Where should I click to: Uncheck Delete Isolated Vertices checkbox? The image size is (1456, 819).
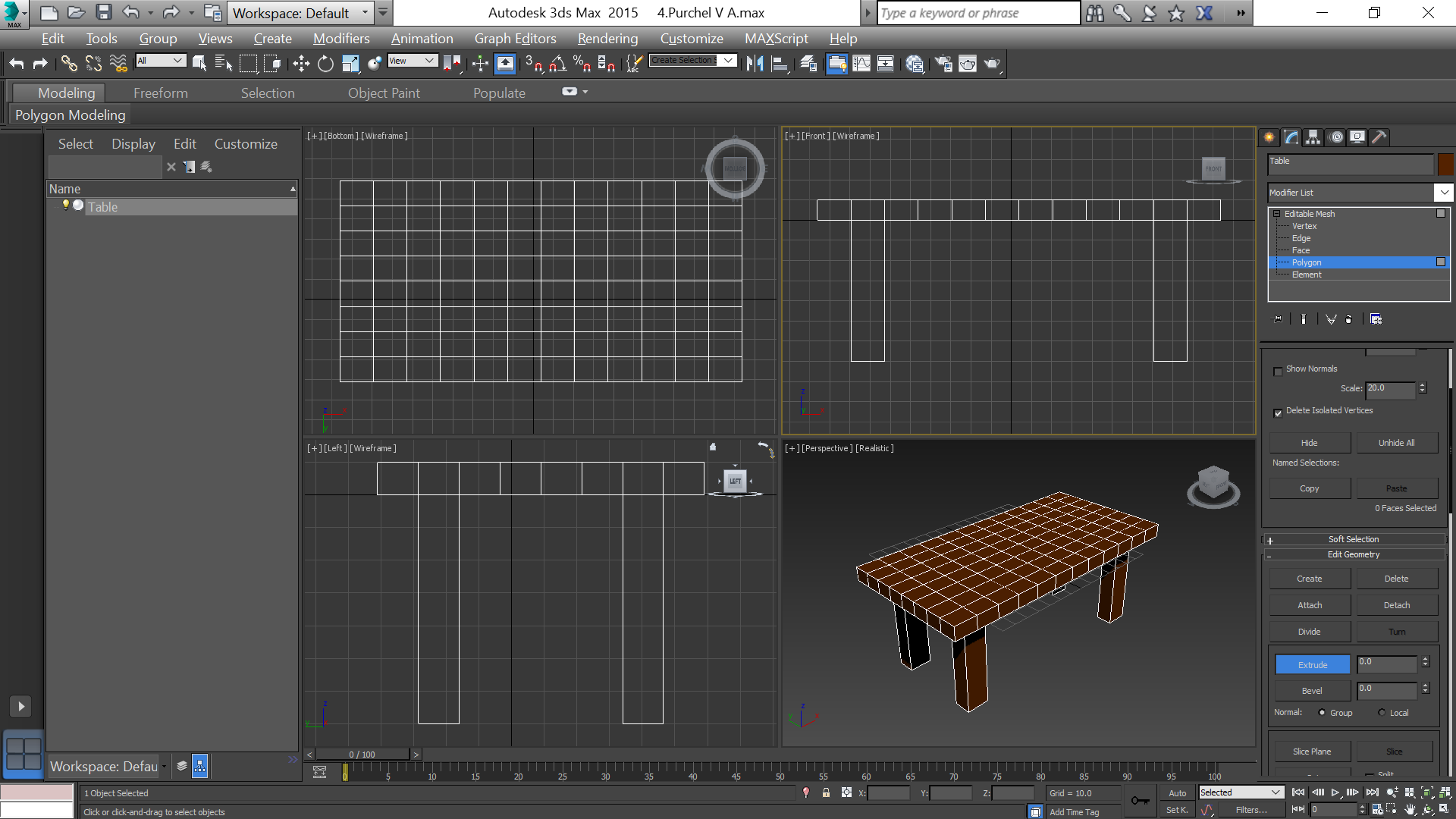(1278, 413)
